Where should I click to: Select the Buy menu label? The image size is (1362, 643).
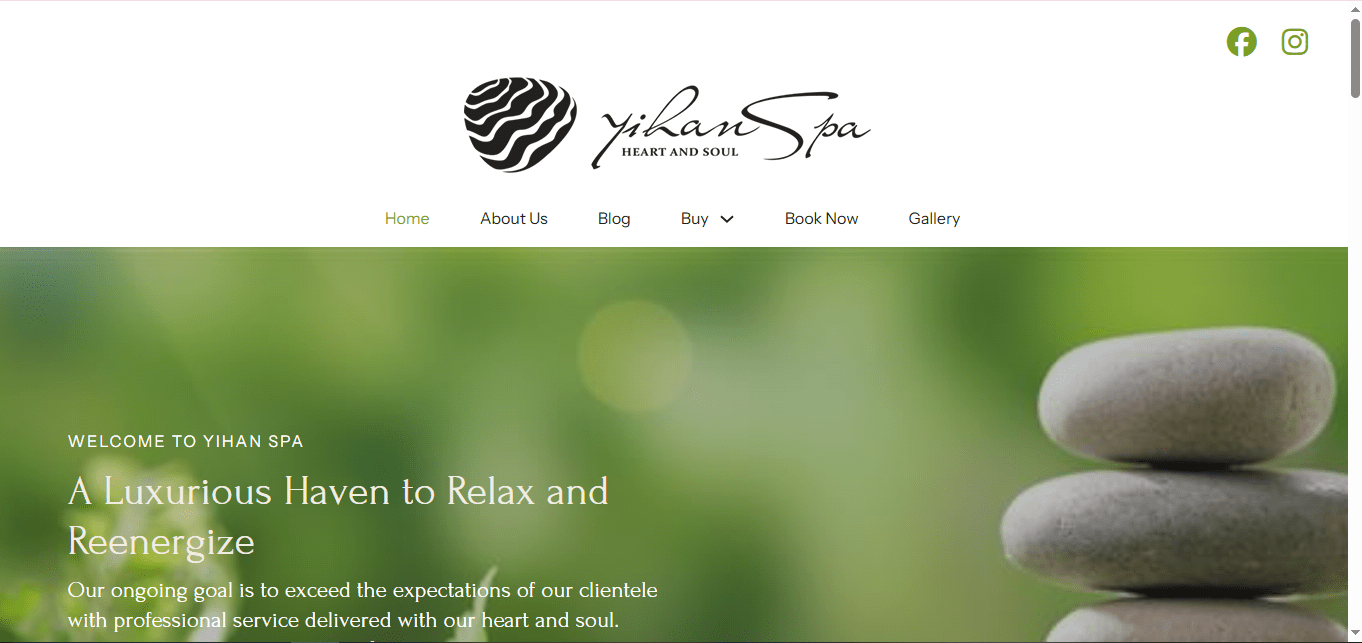click(x=695, y=219)
